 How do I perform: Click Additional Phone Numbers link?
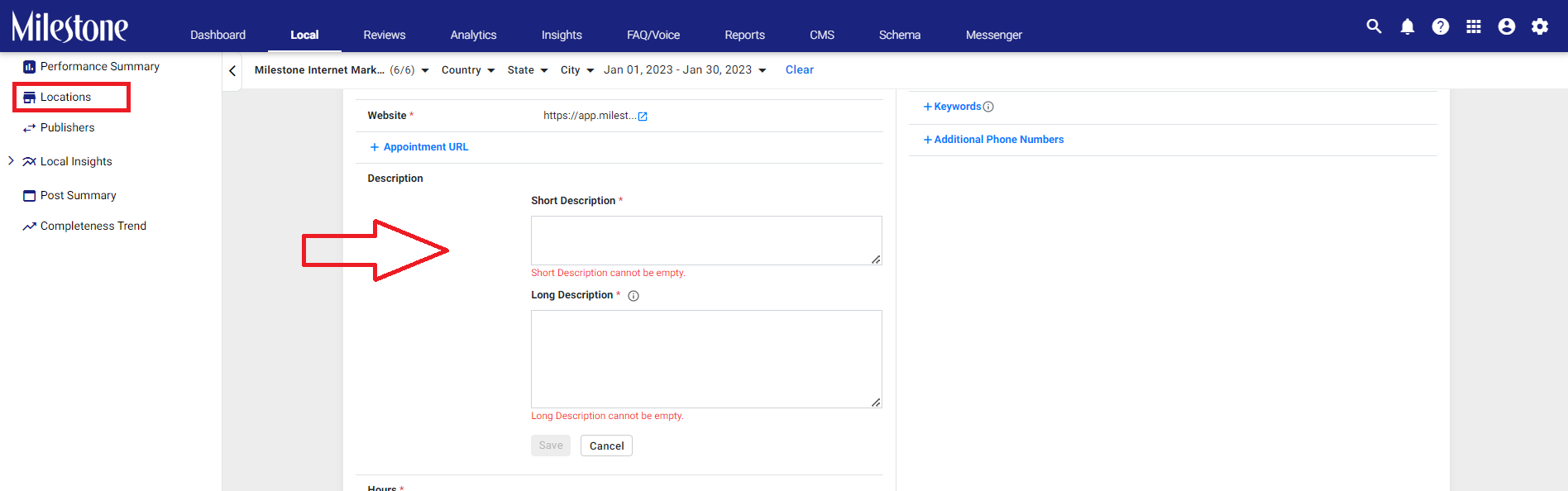[x=999, y=140]
